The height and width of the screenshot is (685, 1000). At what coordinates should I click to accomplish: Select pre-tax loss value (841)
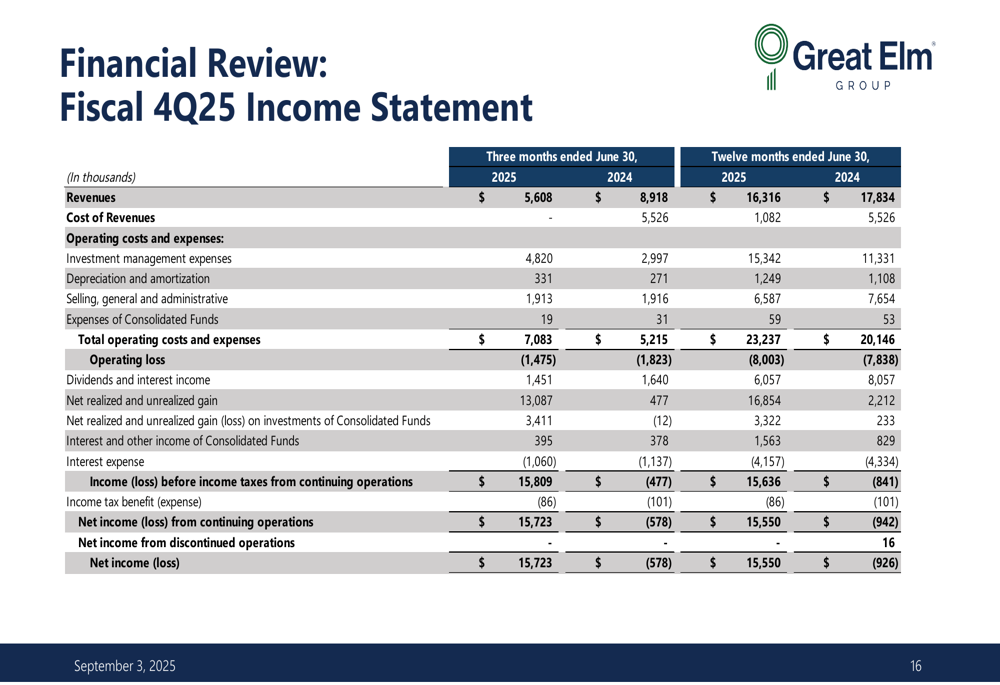click(x=885, y=482)
